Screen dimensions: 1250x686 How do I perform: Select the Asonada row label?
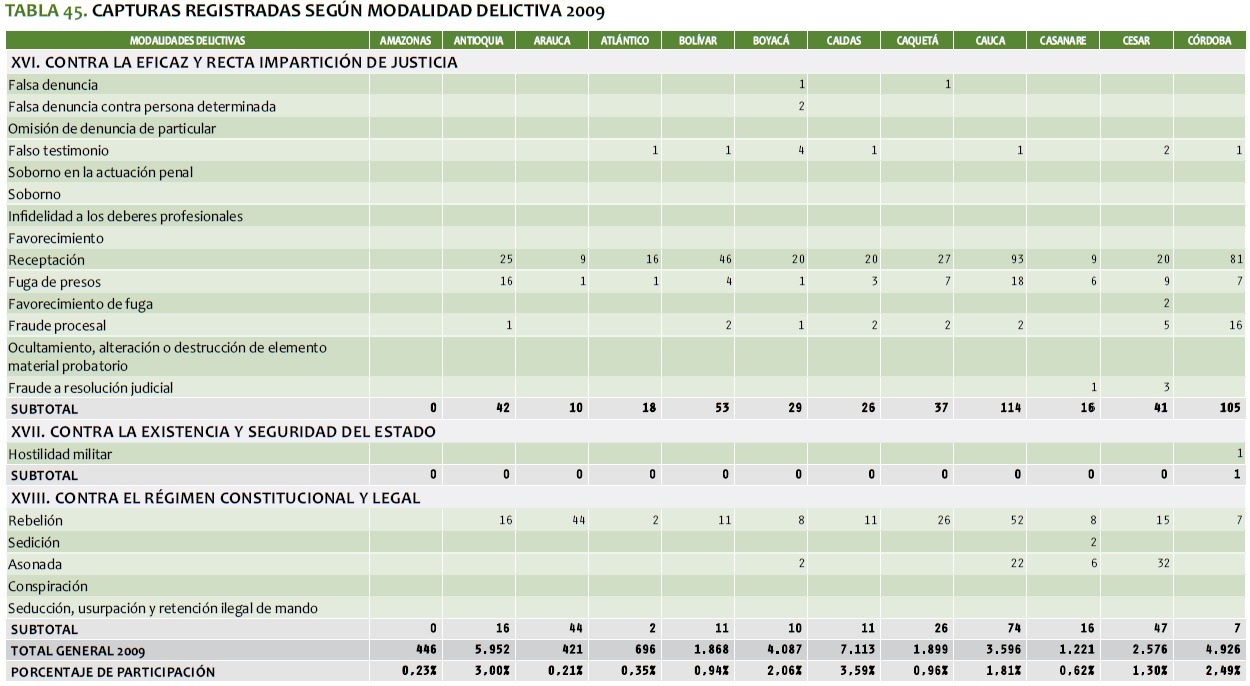[34, 565]
